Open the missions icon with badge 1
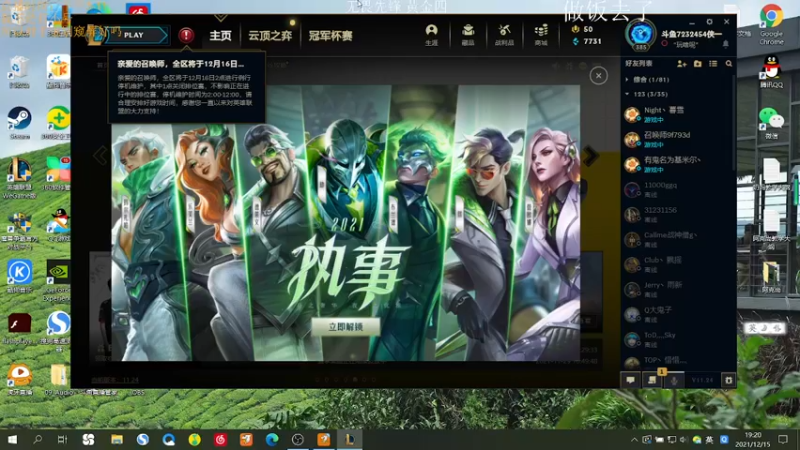Image resolution: width=800 pixels, height=450 pixels. (x=653, y=380)
